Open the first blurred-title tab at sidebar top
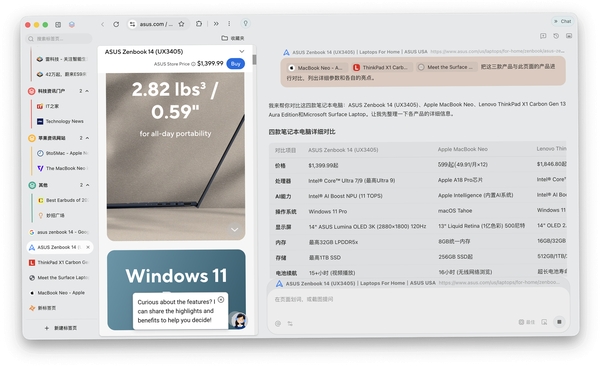The width and height of the screenshot is (600, 366). coord(63,59)
